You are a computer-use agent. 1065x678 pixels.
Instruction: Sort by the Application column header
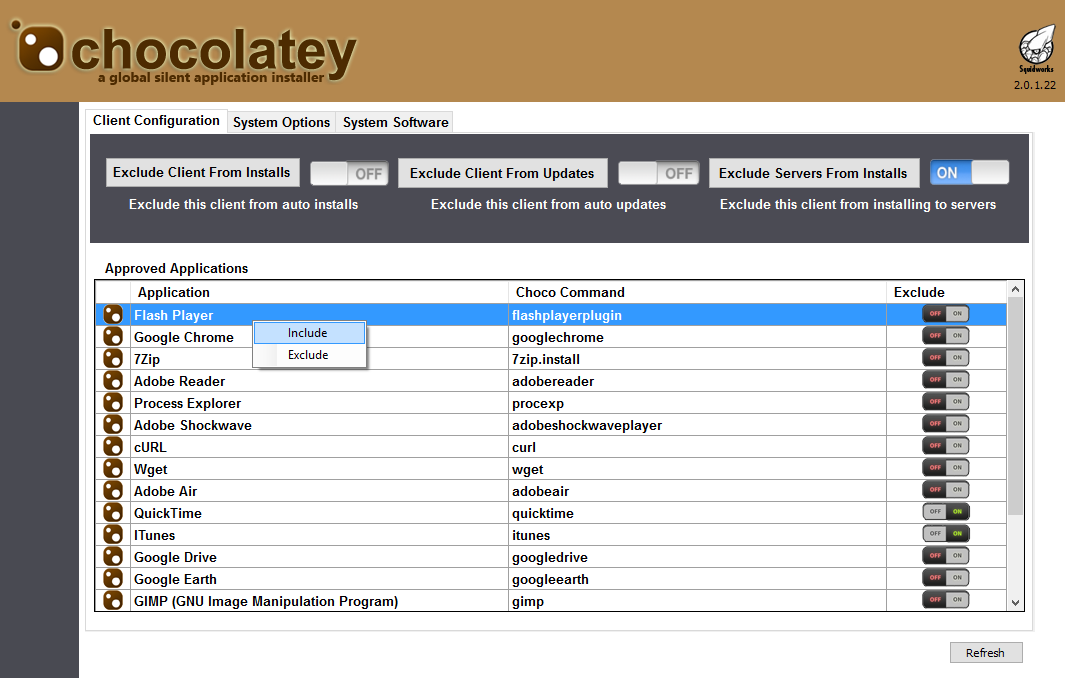[x=319, y=292]
